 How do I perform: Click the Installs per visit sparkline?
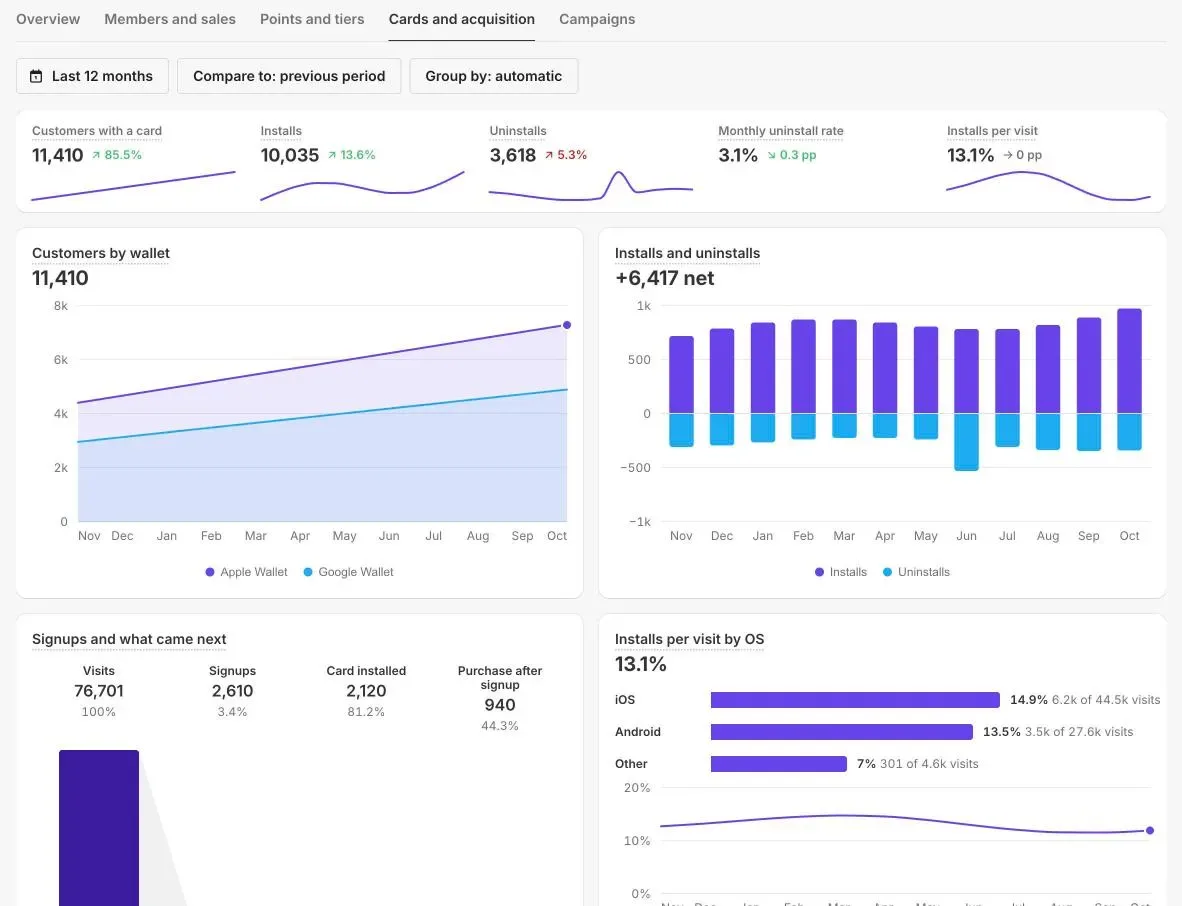click(1049, 186)
